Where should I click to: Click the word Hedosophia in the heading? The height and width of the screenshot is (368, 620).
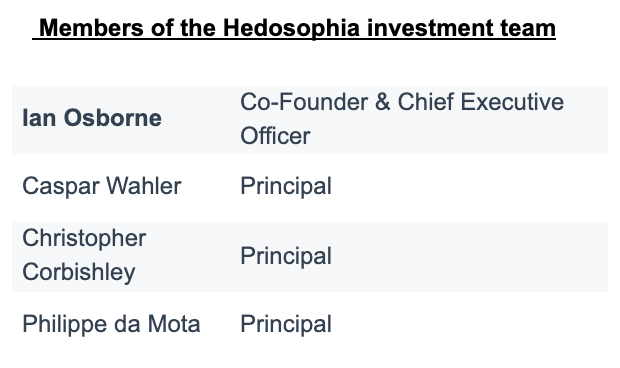point(291,28)
